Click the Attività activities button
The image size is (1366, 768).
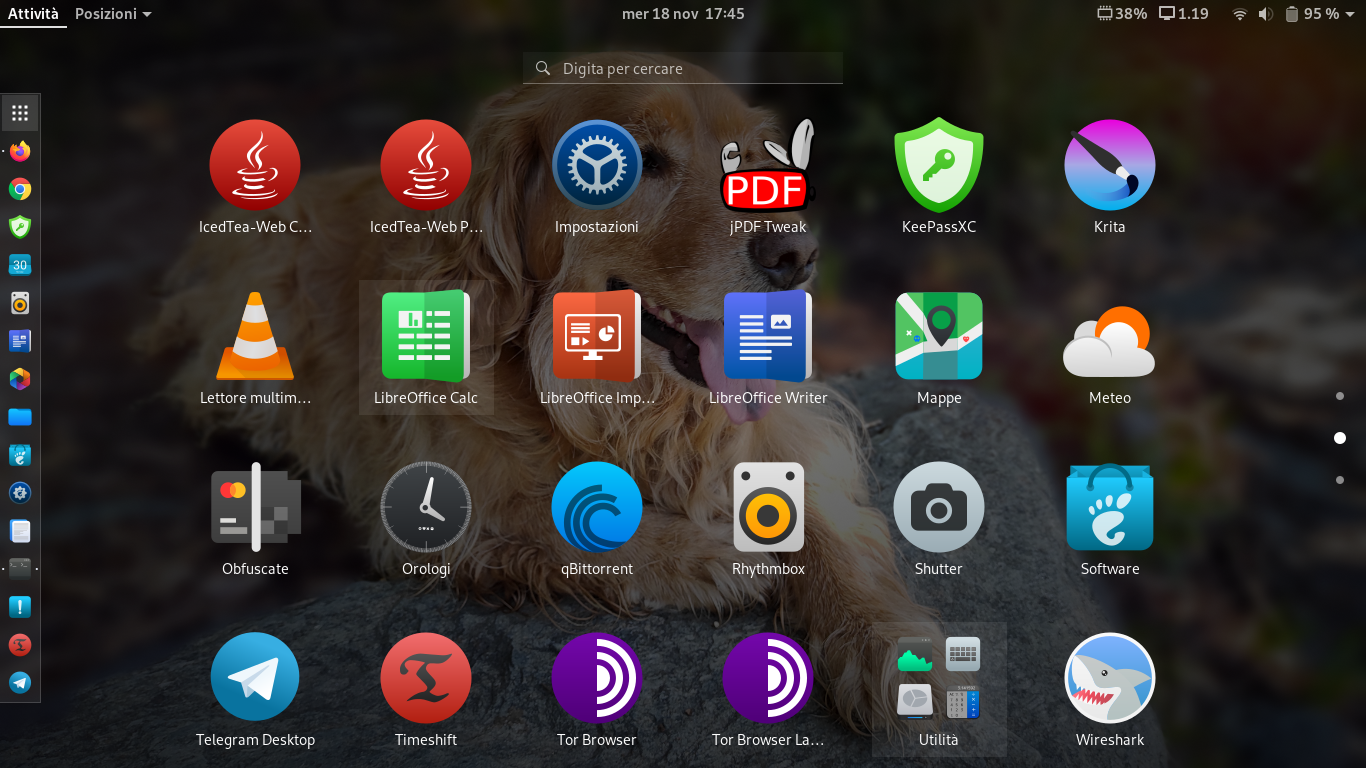tap(33, 14)
